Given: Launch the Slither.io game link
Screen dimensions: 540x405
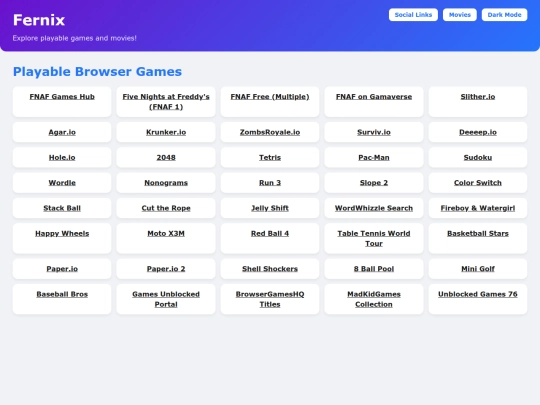Looking at the screenshot, I should click(x=478, y=97).
